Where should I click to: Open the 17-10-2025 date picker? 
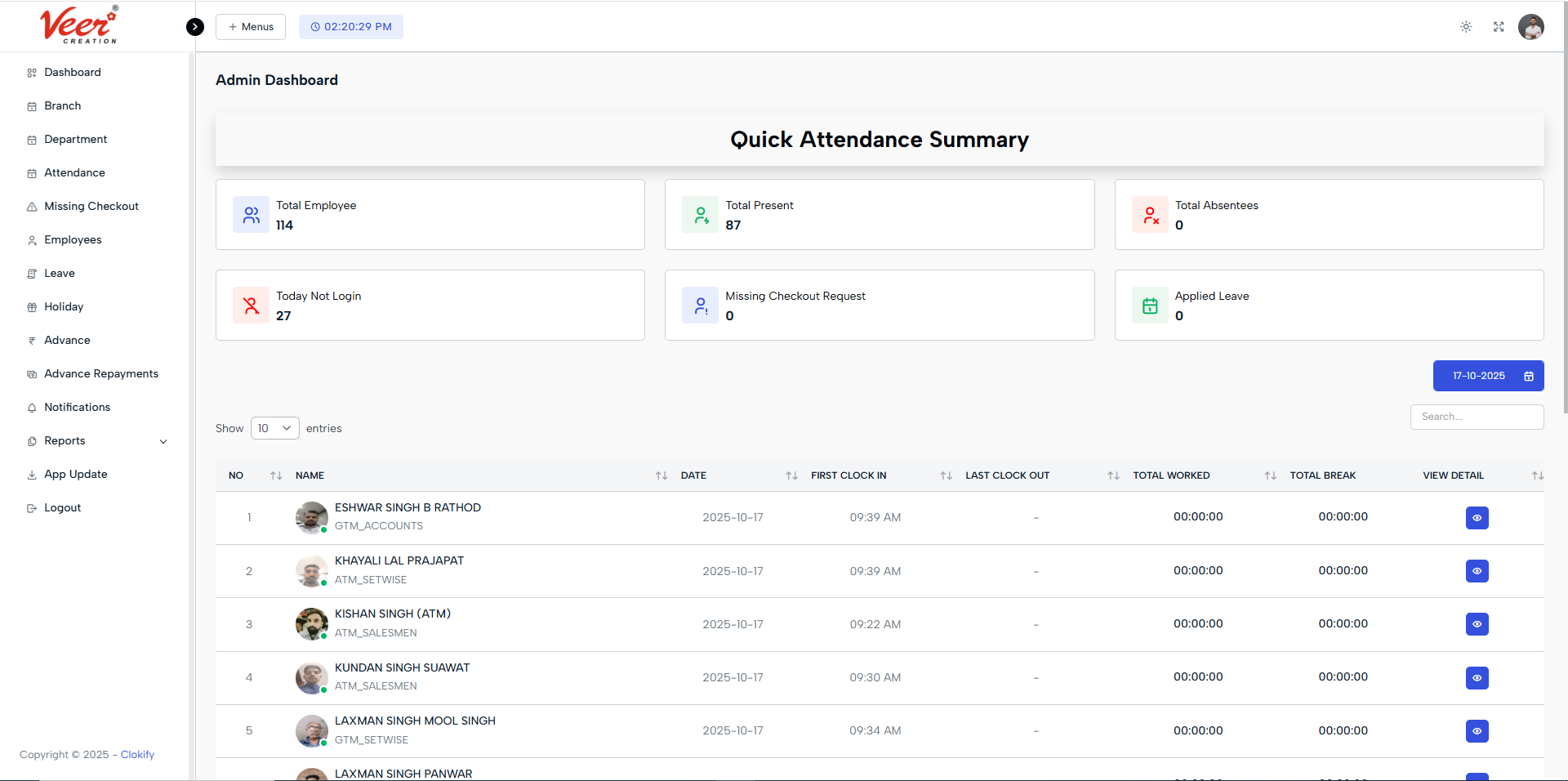click(x=1488, y=376)
